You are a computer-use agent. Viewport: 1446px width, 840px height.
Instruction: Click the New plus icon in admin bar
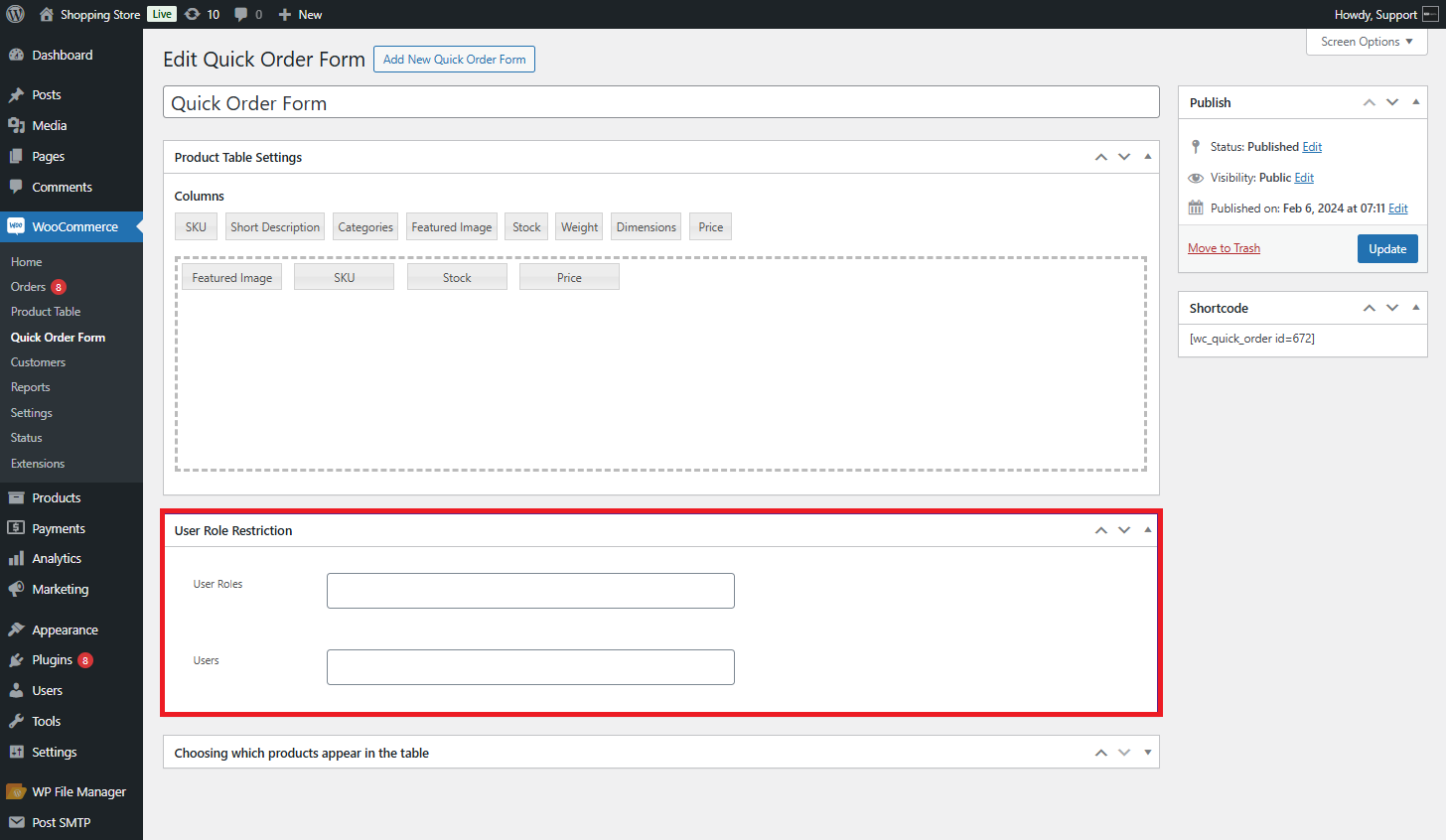tap(284, 14)
